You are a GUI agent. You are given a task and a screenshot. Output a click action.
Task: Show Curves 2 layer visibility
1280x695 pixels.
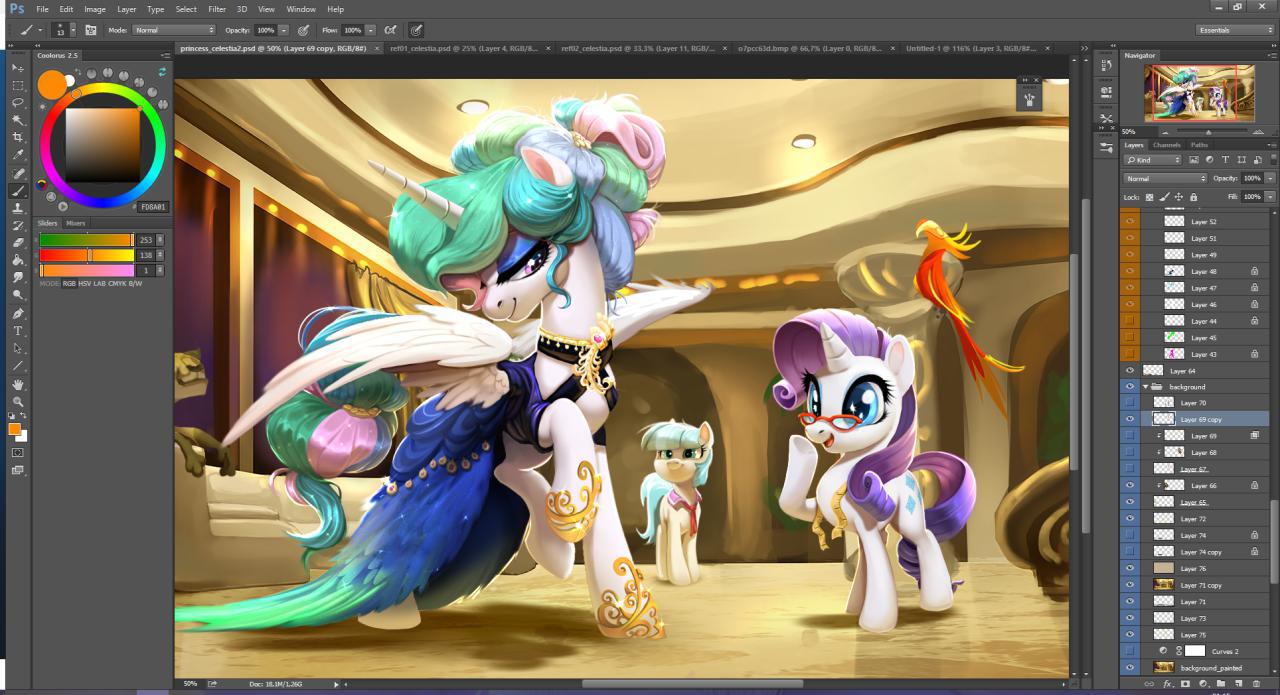(1130, 651)
